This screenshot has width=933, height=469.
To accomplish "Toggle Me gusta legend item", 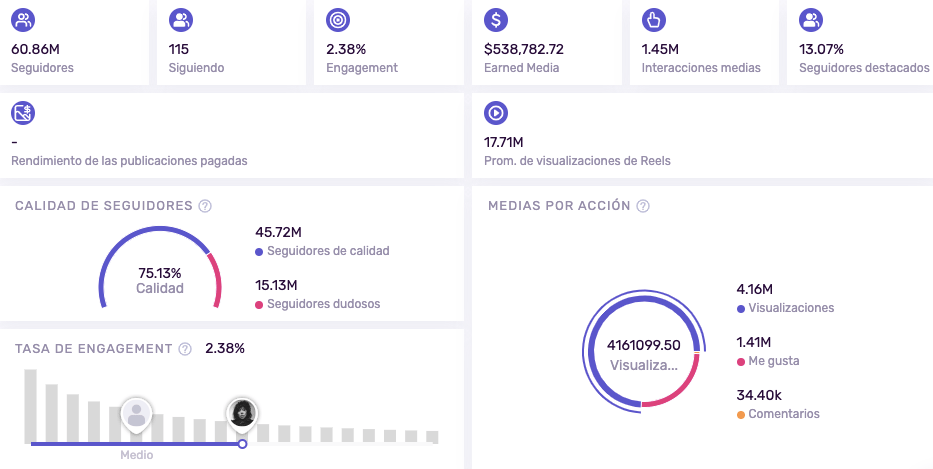I will click(768, 361).
